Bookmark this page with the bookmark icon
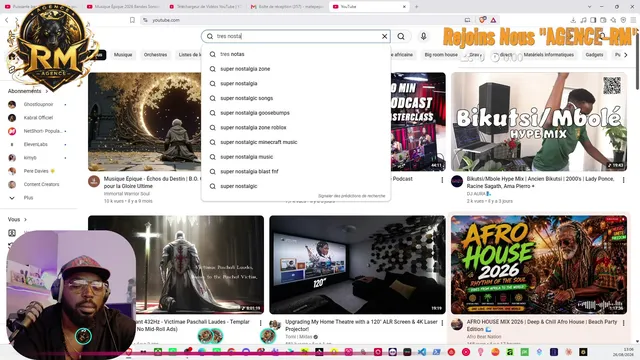Screen dimensions: 640x360 tap(132, 20)
